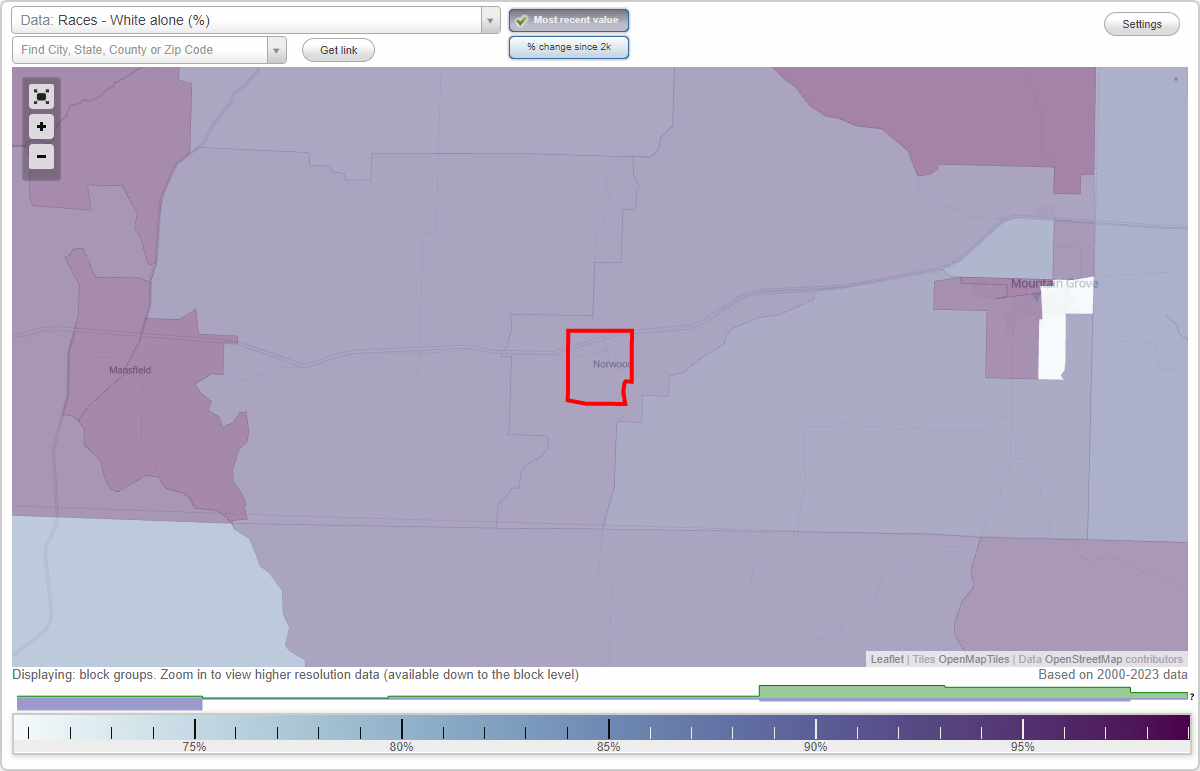1200x771 pixels.
Task: Zoom in using the plus icon
Action: [x=41, y=127]
